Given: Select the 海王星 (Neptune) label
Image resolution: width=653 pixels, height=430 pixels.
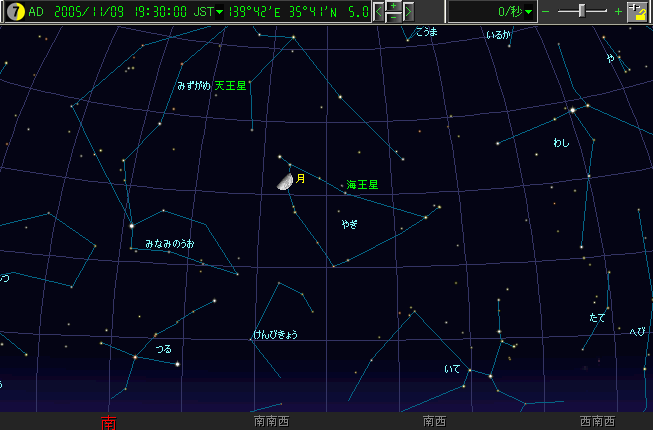Looking at the screenshot, I should [x=362, y=185].
